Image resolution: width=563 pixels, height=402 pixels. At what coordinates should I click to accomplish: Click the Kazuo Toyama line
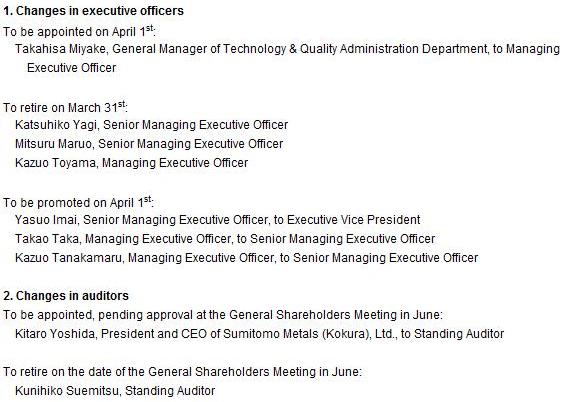131,163
